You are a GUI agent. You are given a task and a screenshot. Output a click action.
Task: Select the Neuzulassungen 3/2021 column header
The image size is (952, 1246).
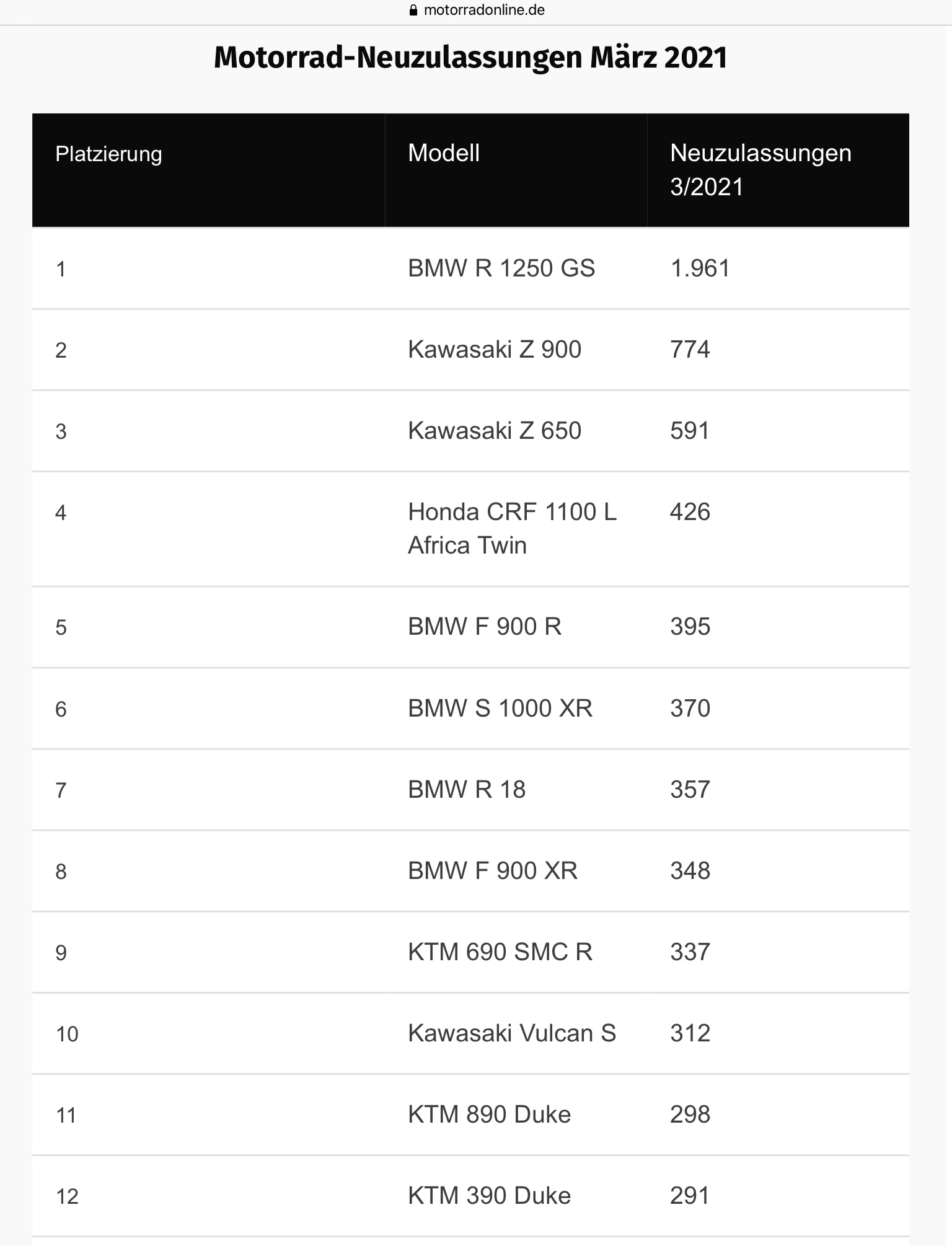pos(760,170)
